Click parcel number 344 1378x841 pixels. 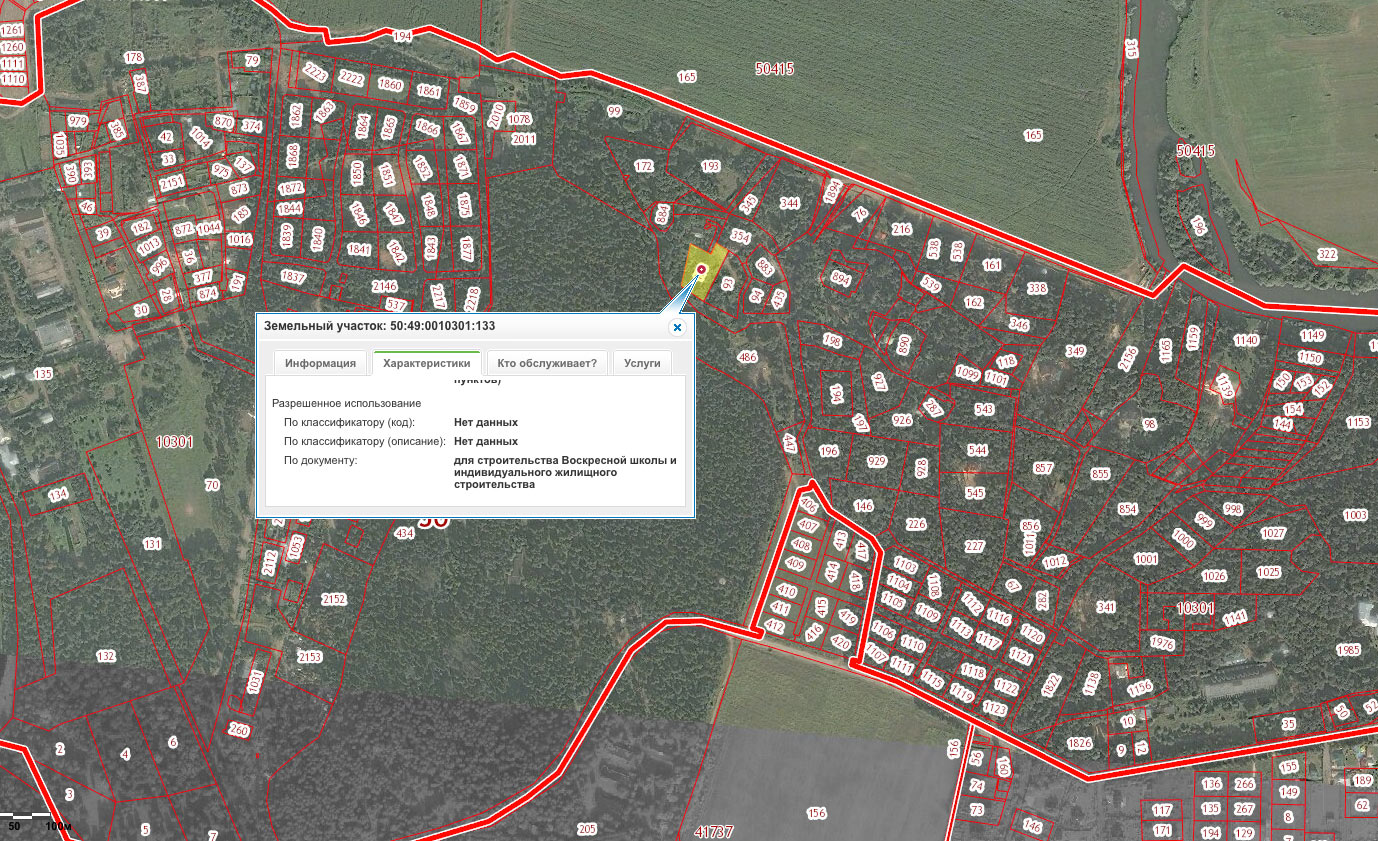point(790,203)
